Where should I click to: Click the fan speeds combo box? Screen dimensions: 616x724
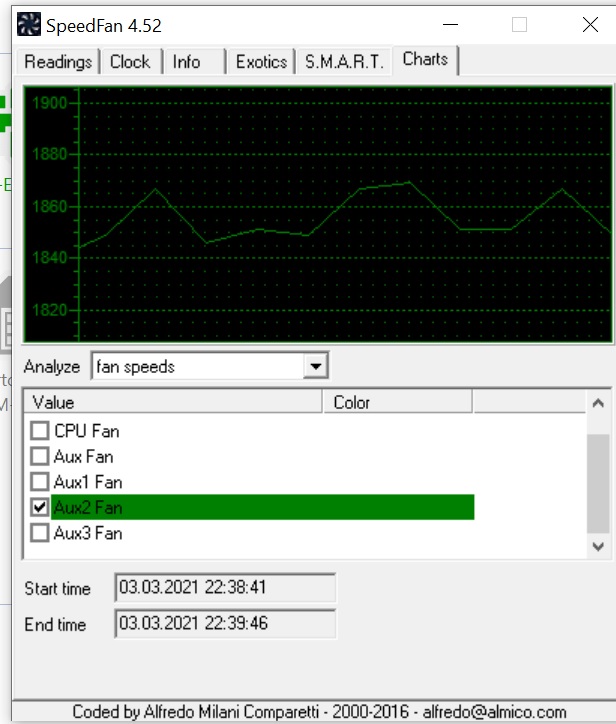[x=210, y=366]
